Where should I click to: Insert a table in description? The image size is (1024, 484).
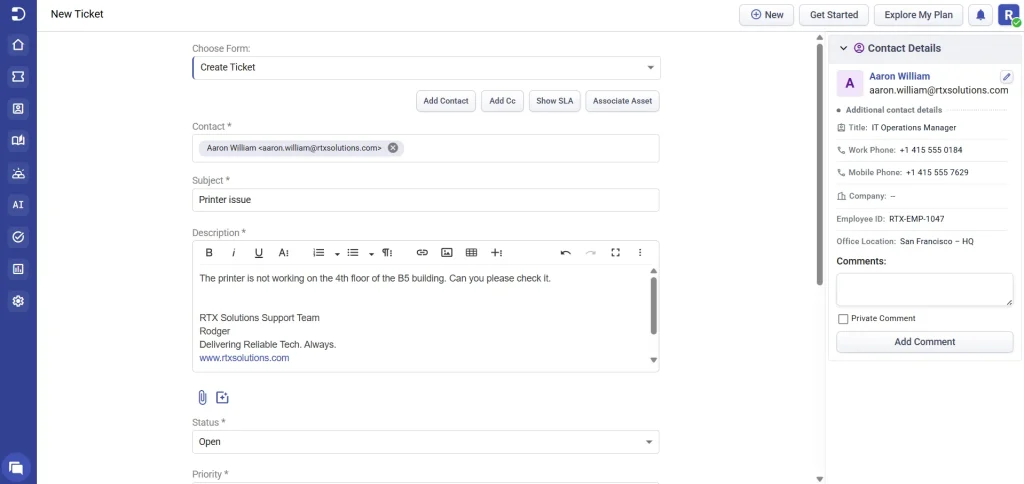(472, 253)
